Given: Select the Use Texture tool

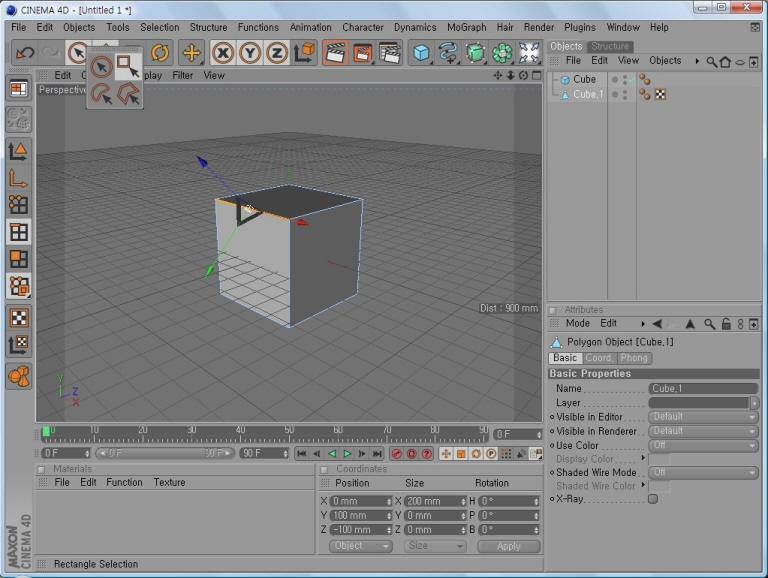Looking at the screenshot, I should [x=19, y=318].
